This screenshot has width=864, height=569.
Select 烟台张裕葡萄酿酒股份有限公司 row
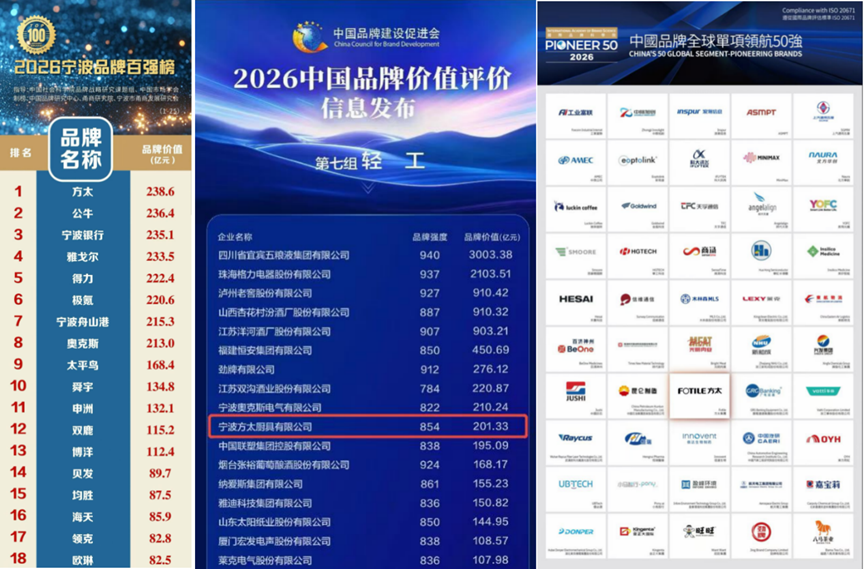point(368,465)
